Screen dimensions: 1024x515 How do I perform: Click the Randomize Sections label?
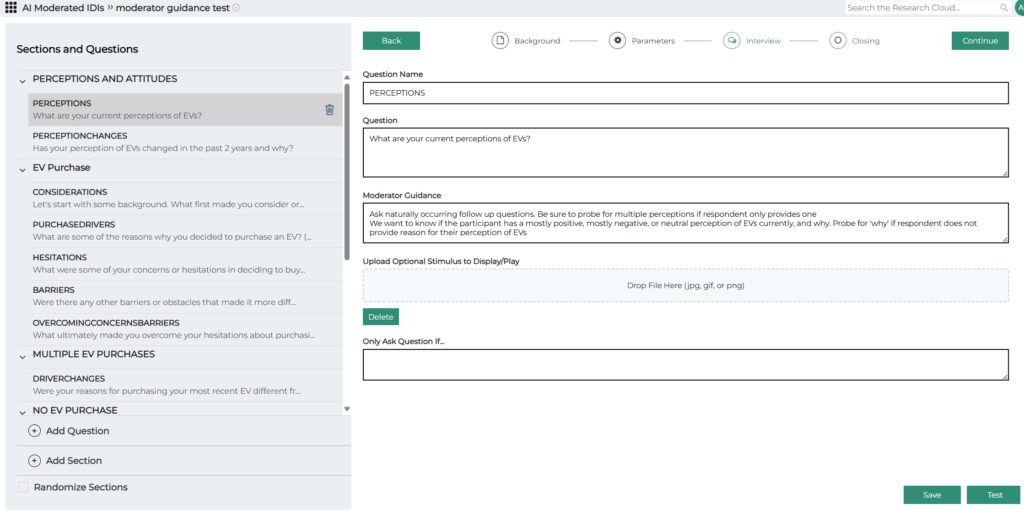tap(81, 487)
